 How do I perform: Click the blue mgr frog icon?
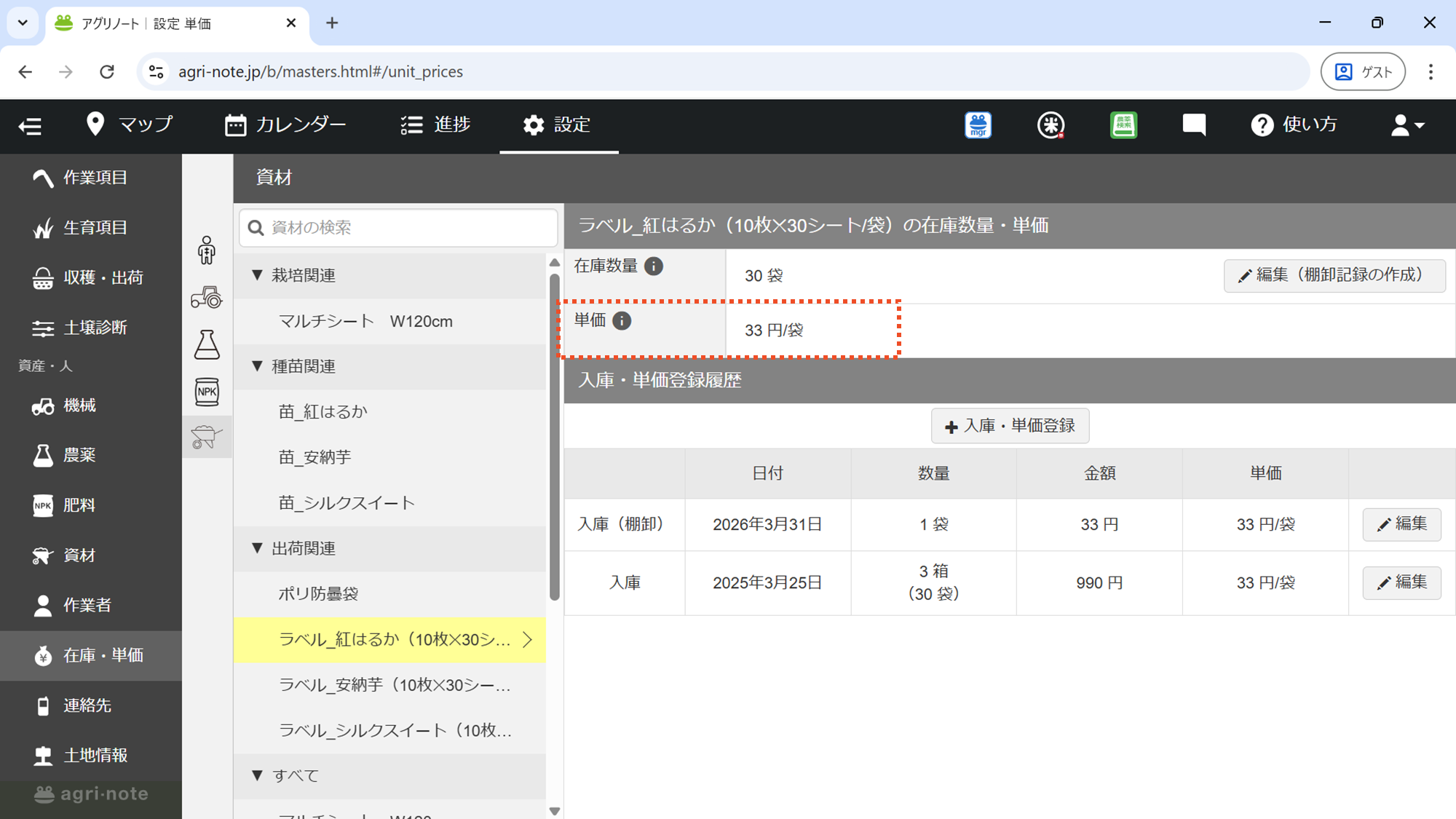click(978, 125)
